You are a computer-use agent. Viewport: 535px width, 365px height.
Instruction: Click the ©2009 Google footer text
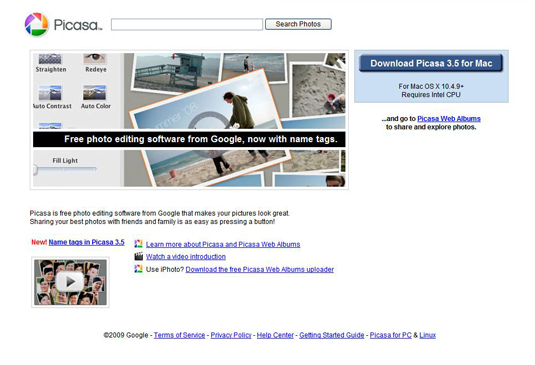[x=126, y=335]
